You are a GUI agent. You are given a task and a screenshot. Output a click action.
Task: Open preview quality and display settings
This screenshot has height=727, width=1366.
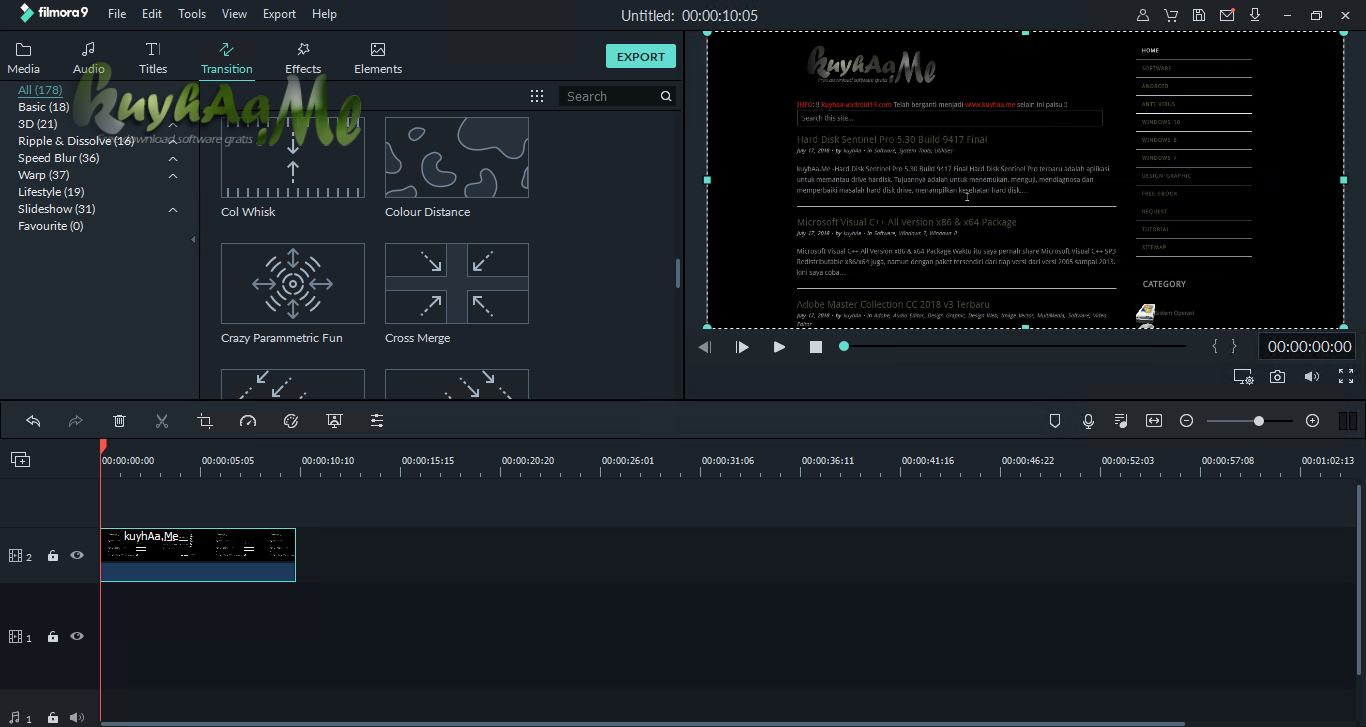[x=1243, y=376]
